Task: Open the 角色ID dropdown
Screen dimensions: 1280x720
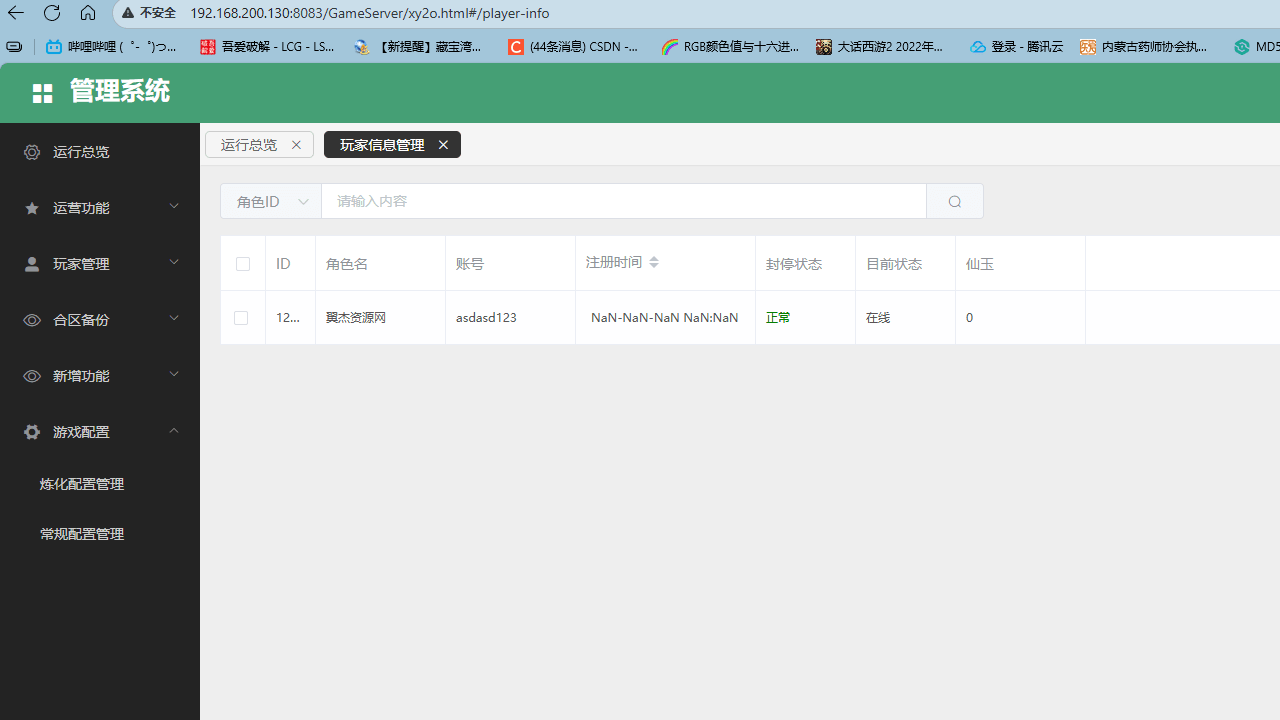Action: 270,201
